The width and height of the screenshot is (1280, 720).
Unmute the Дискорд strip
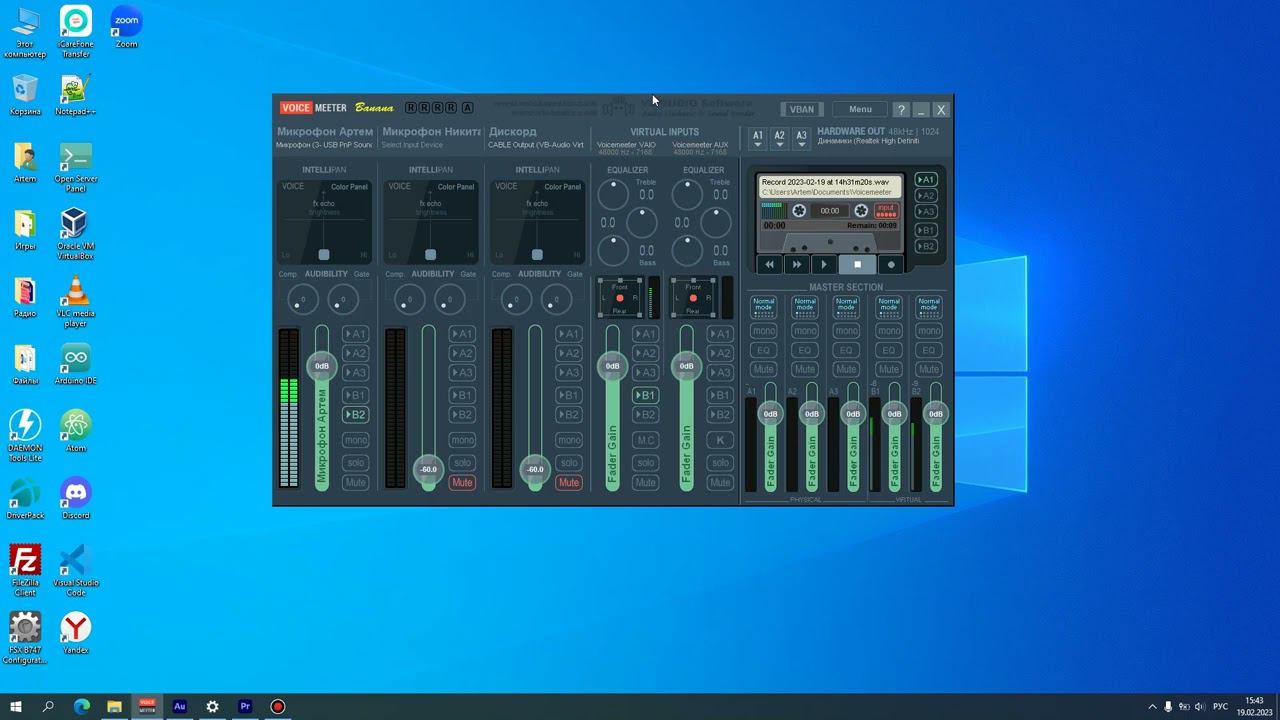pyautogui.click(x=569, y=482)
